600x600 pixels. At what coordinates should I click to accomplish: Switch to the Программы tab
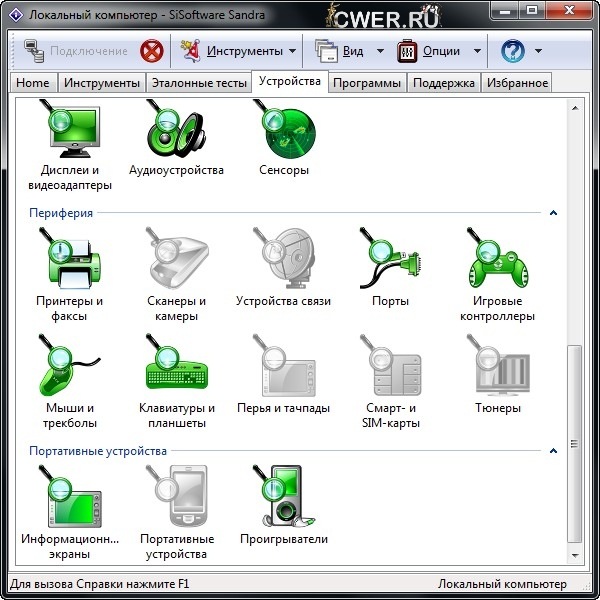367,83
